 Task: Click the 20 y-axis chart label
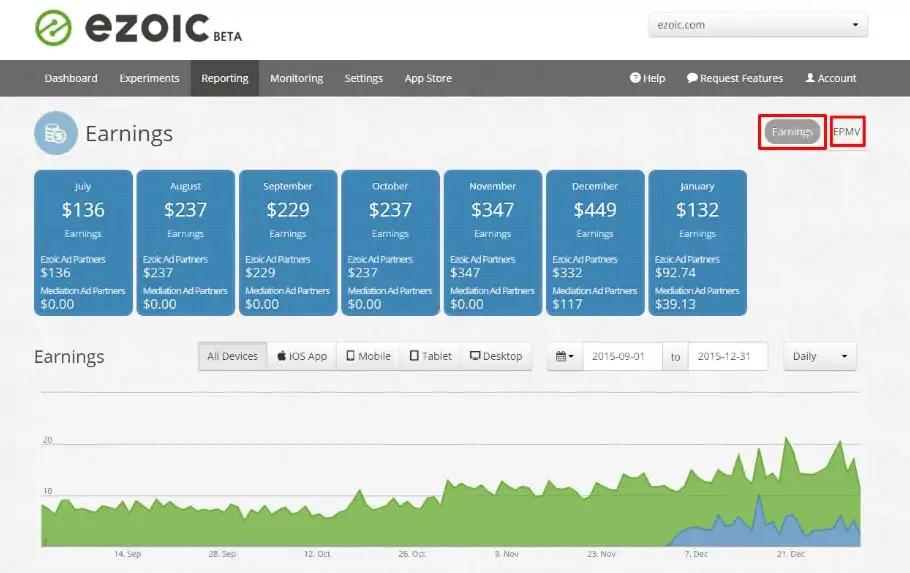(47, 440)
